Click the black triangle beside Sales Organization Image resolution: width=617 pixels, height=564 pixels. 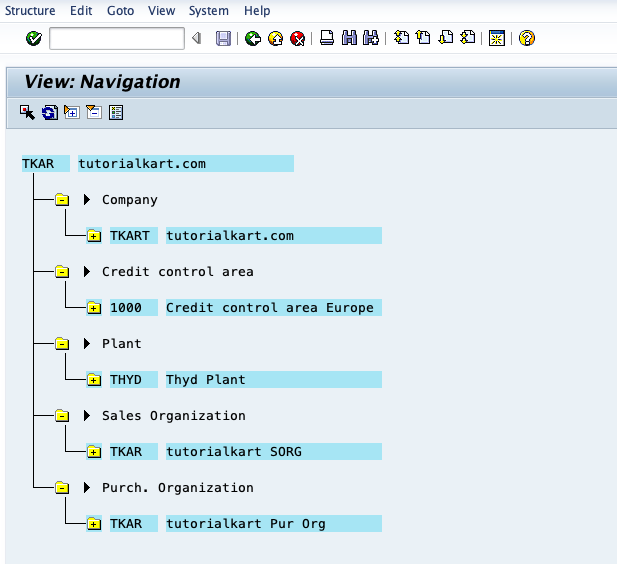87,416
